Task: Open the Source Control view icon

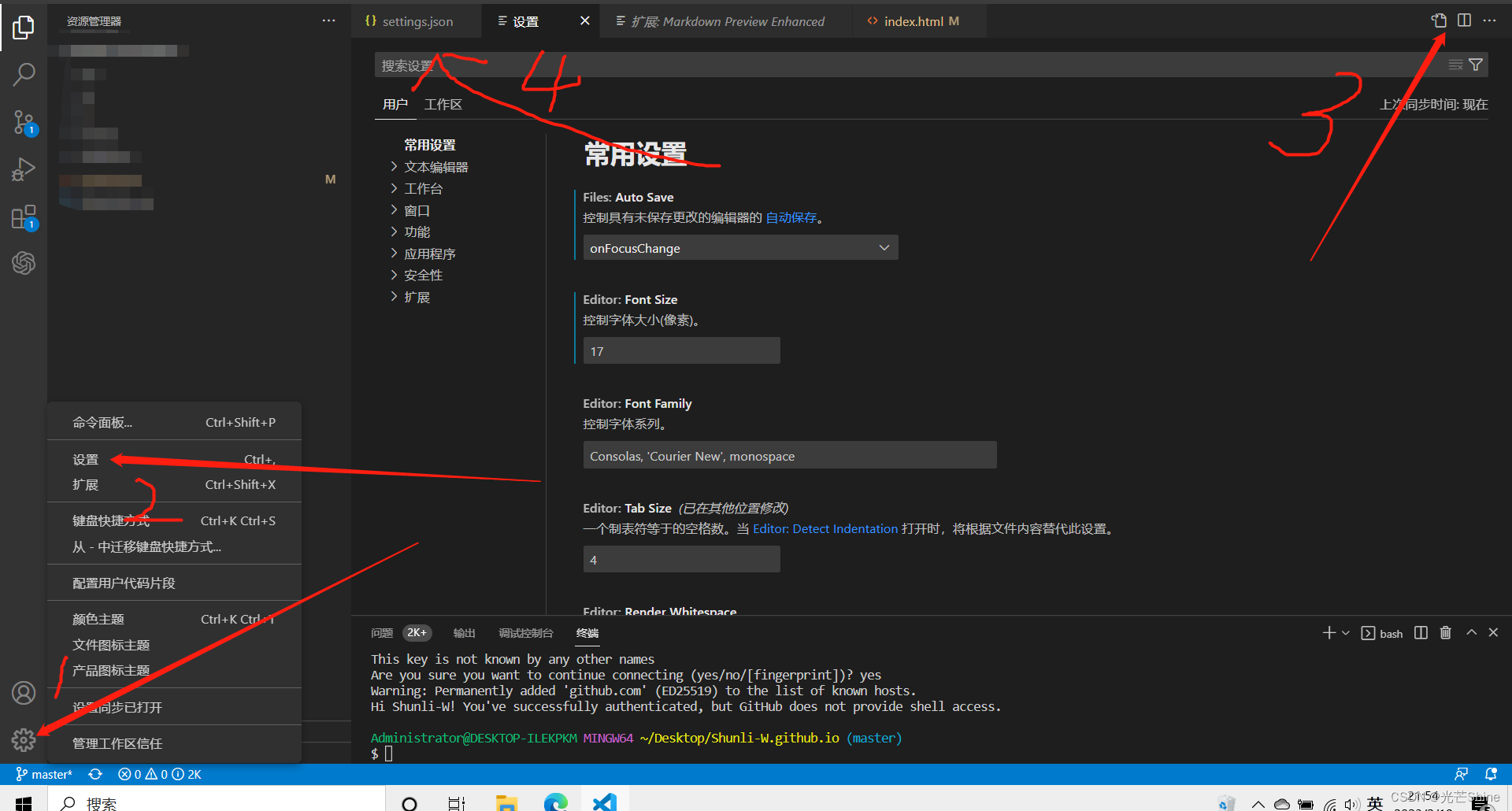Action: 24,122
